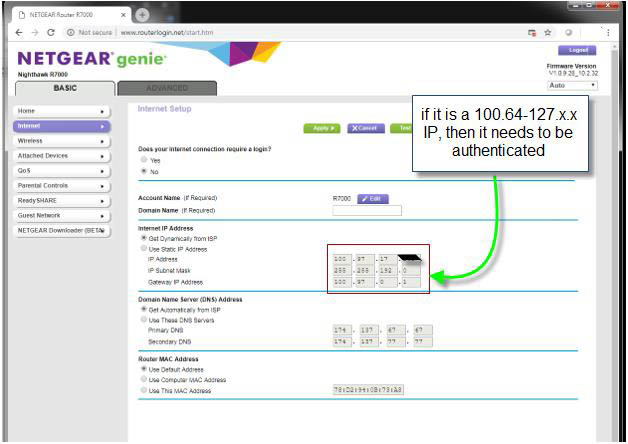
Task: Click the green Test button
Action: pos(402,128)
